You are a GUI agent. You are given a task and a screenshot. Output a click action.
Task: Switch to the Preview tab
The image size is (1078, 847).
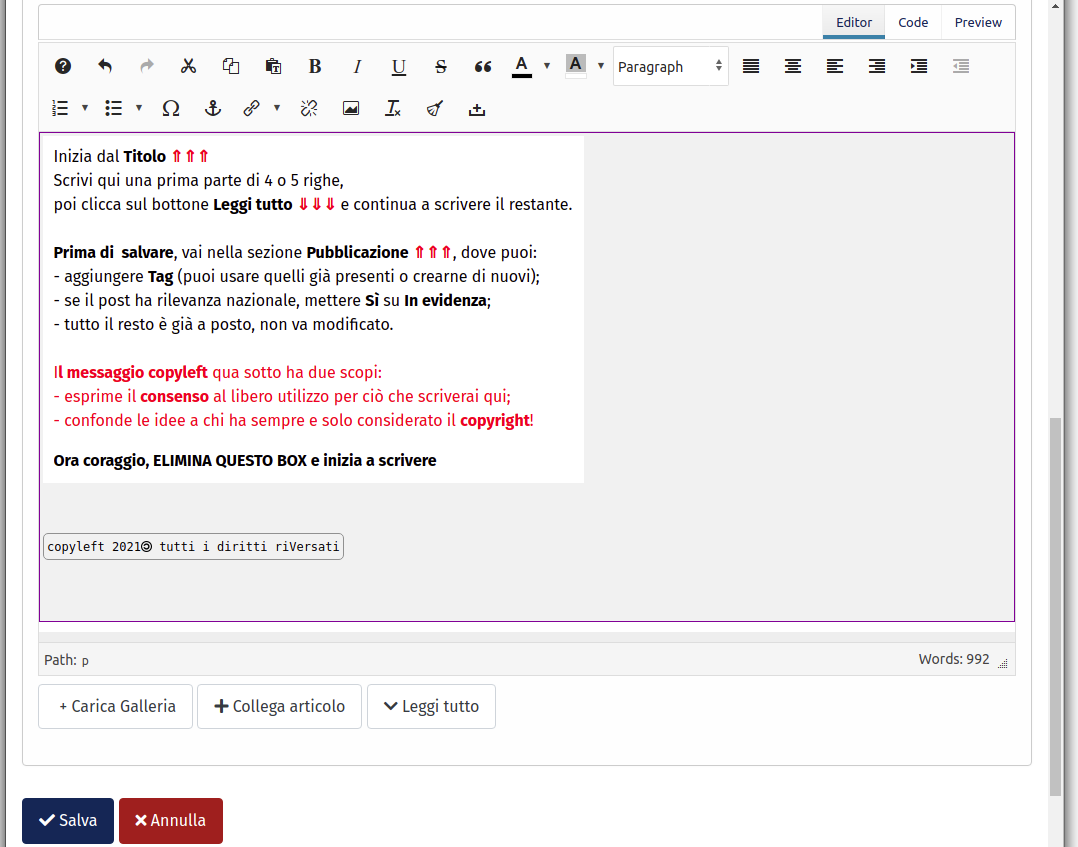pyautogui.click(x=977, y=22)
